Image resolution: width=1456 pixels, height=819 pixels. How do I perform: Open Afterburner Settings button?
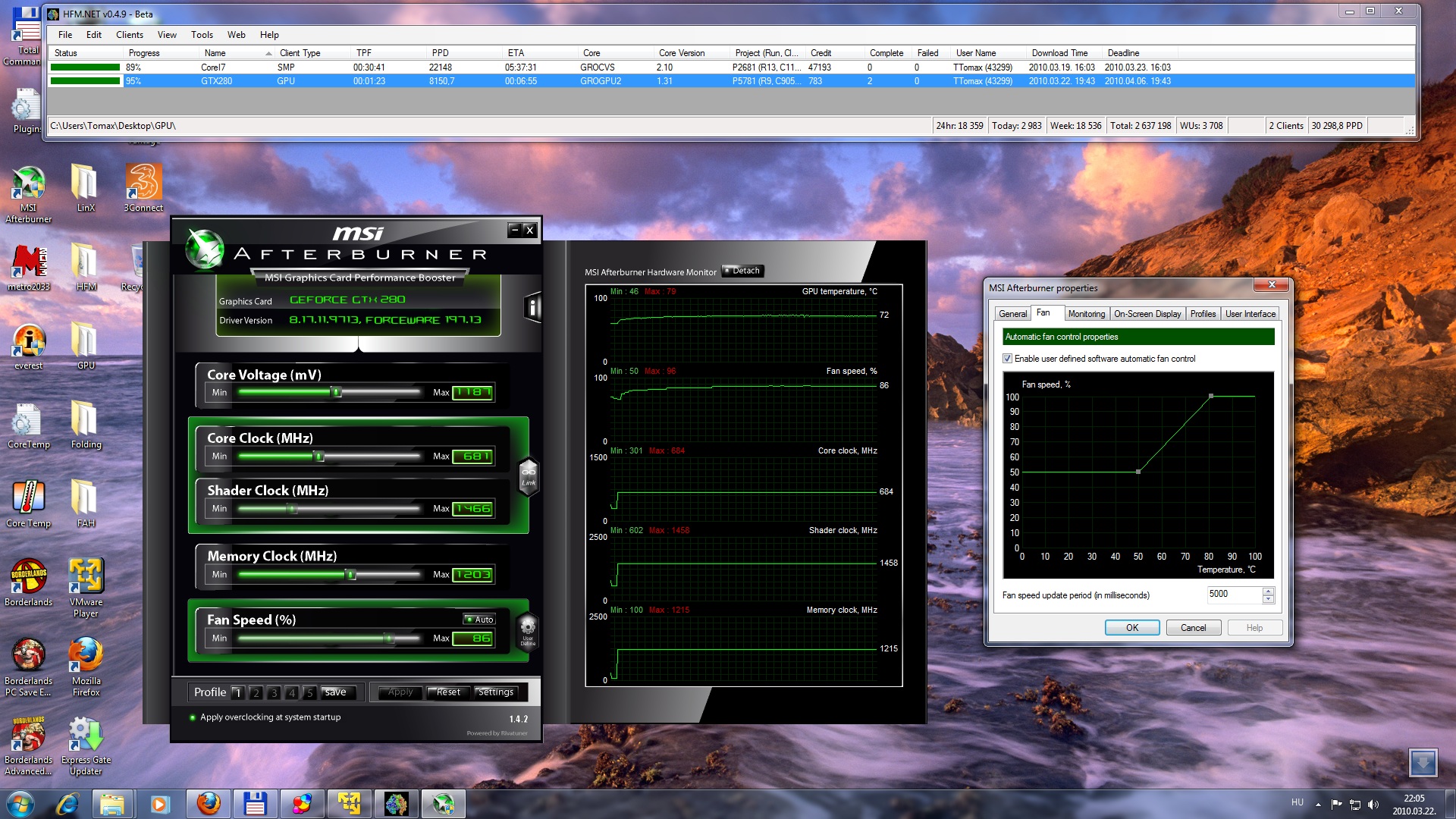point(495,692)
